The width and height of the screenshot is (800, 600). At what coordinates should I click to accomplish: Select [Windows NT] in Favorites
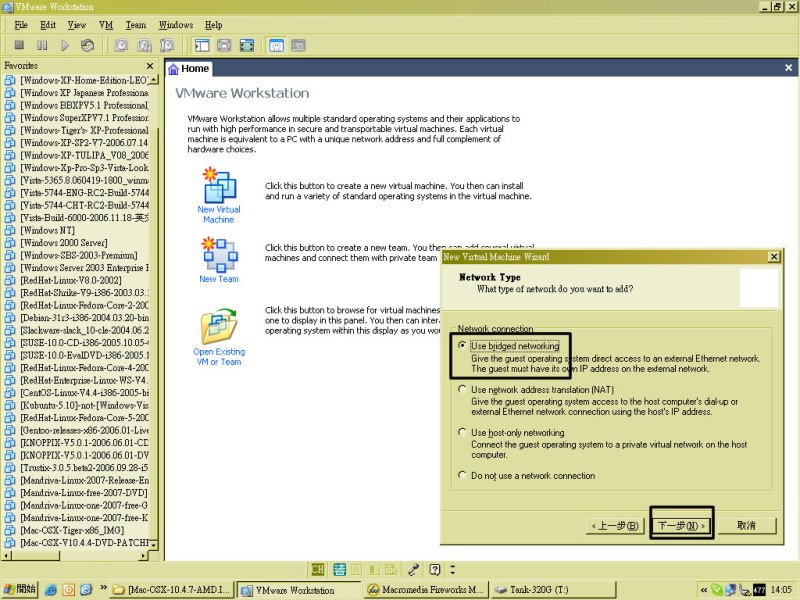coord(47,231)
